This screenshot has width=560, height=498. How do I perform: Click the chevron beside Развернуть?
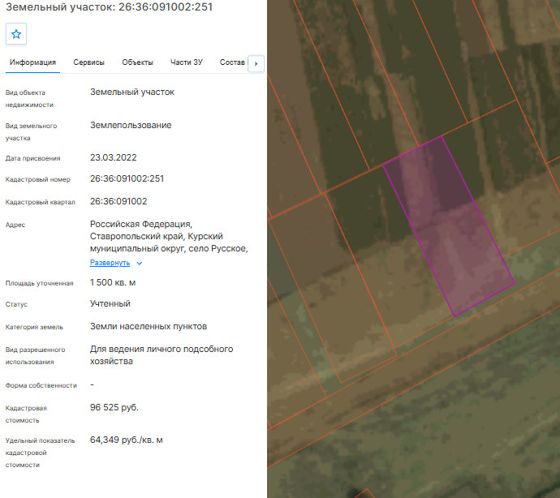pyautogui.click(x=139, y=263)
